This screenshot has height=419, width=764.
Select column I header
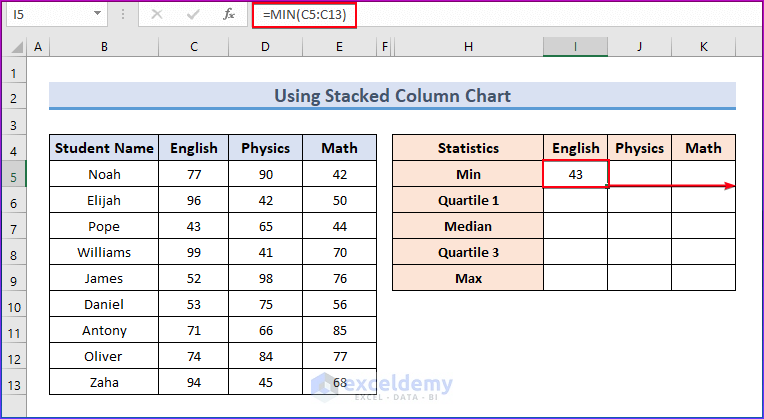pyautogui.click(x=575, y=47)
